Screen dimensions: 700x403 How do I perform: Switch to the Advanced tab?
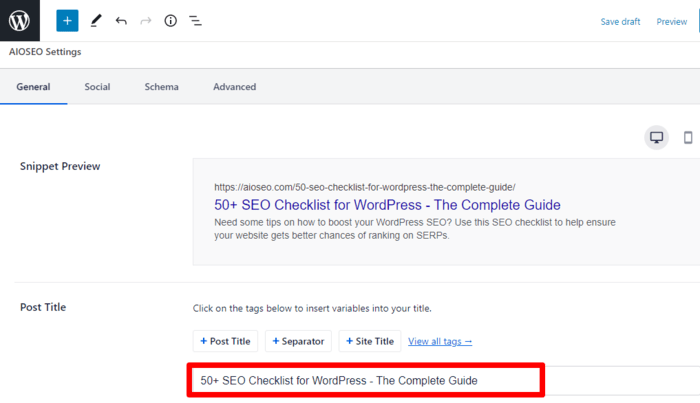(x=234, y=87)
